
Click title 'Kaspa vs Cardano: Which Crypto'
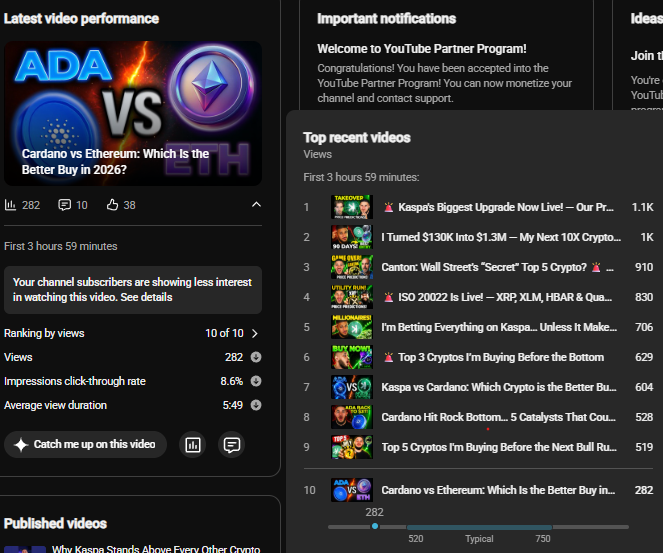click(499, 387)
